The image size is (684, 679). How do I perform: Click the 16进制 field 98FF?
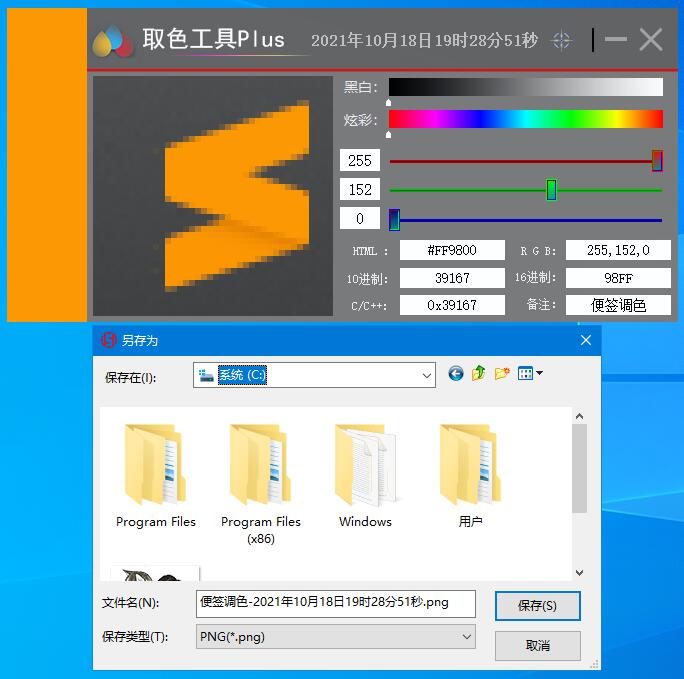pyautogui.click(x=618, y=278)
